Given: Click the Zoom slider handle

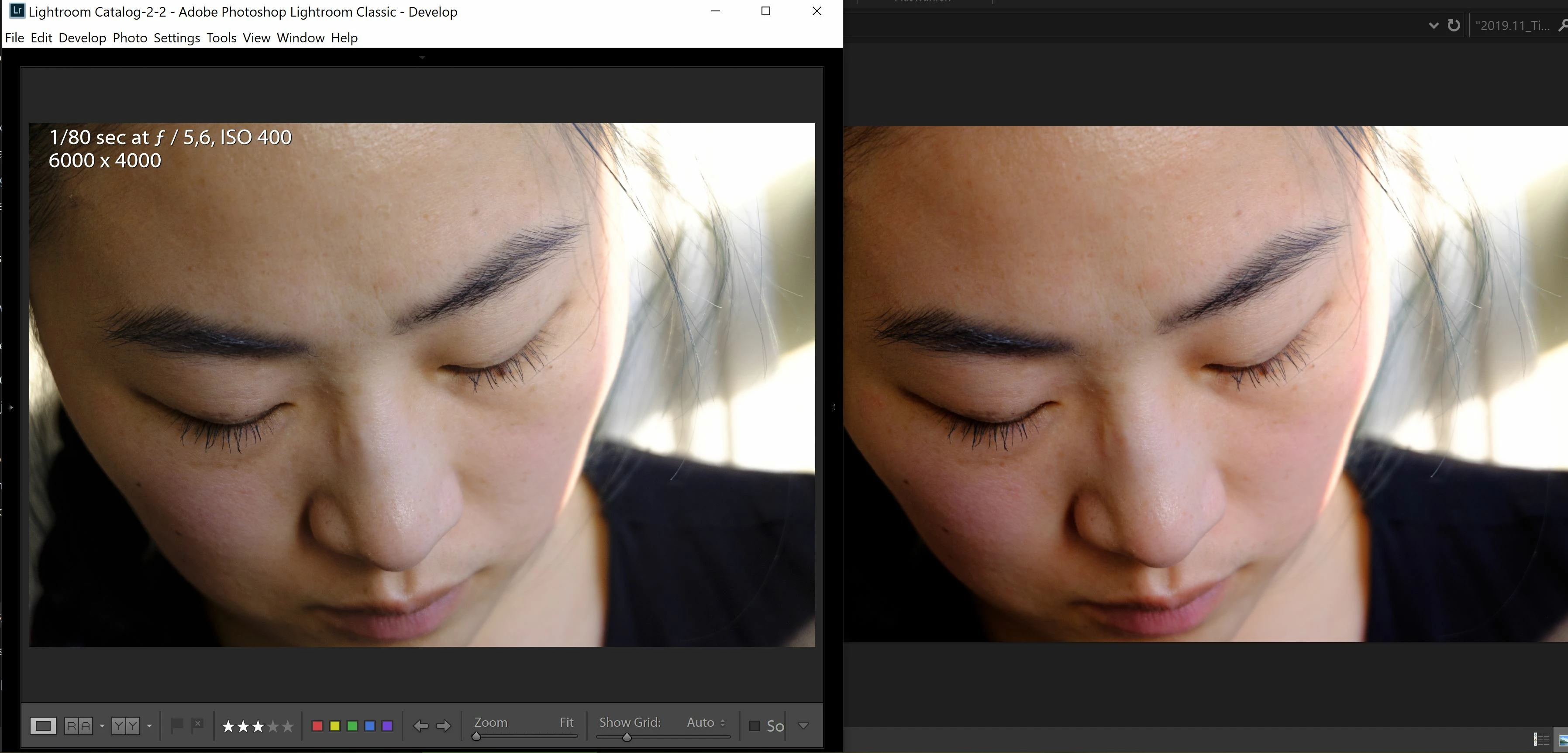Looking at the screenshot, I should click(477, 736).
